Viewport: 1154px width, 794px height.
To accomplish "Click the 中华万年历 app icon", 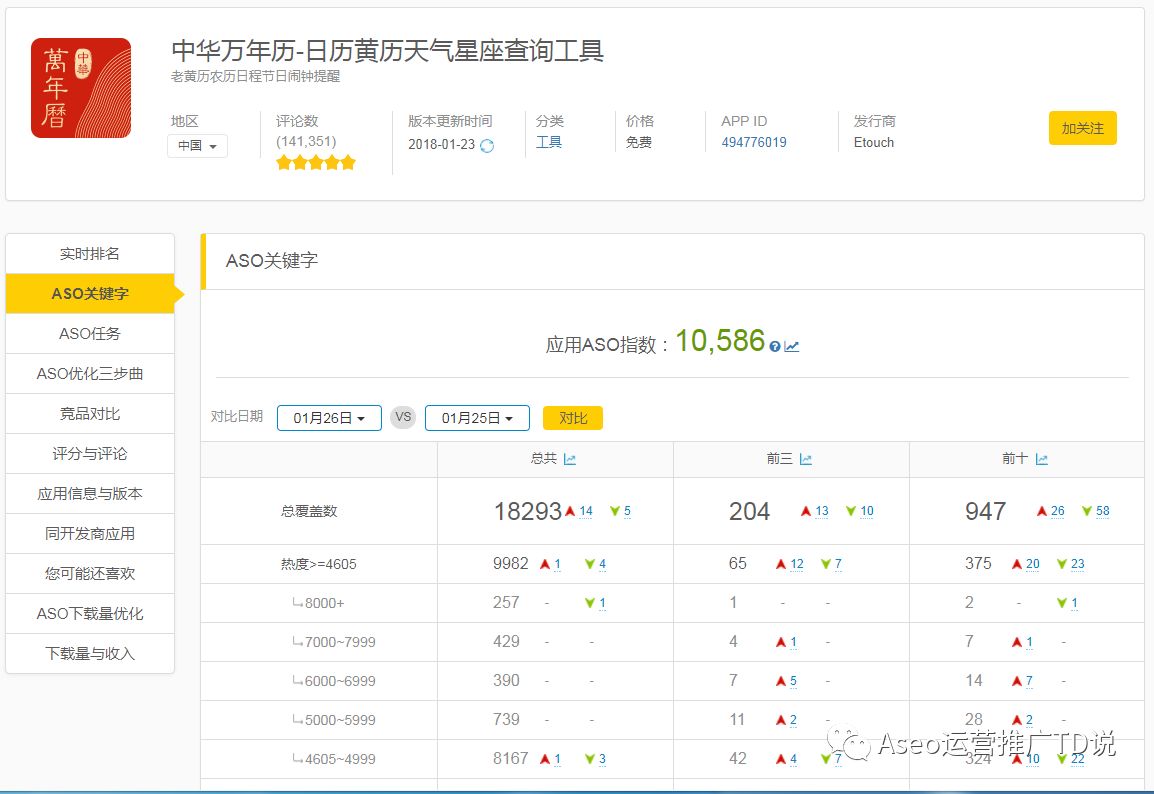I will pos(81,88).
